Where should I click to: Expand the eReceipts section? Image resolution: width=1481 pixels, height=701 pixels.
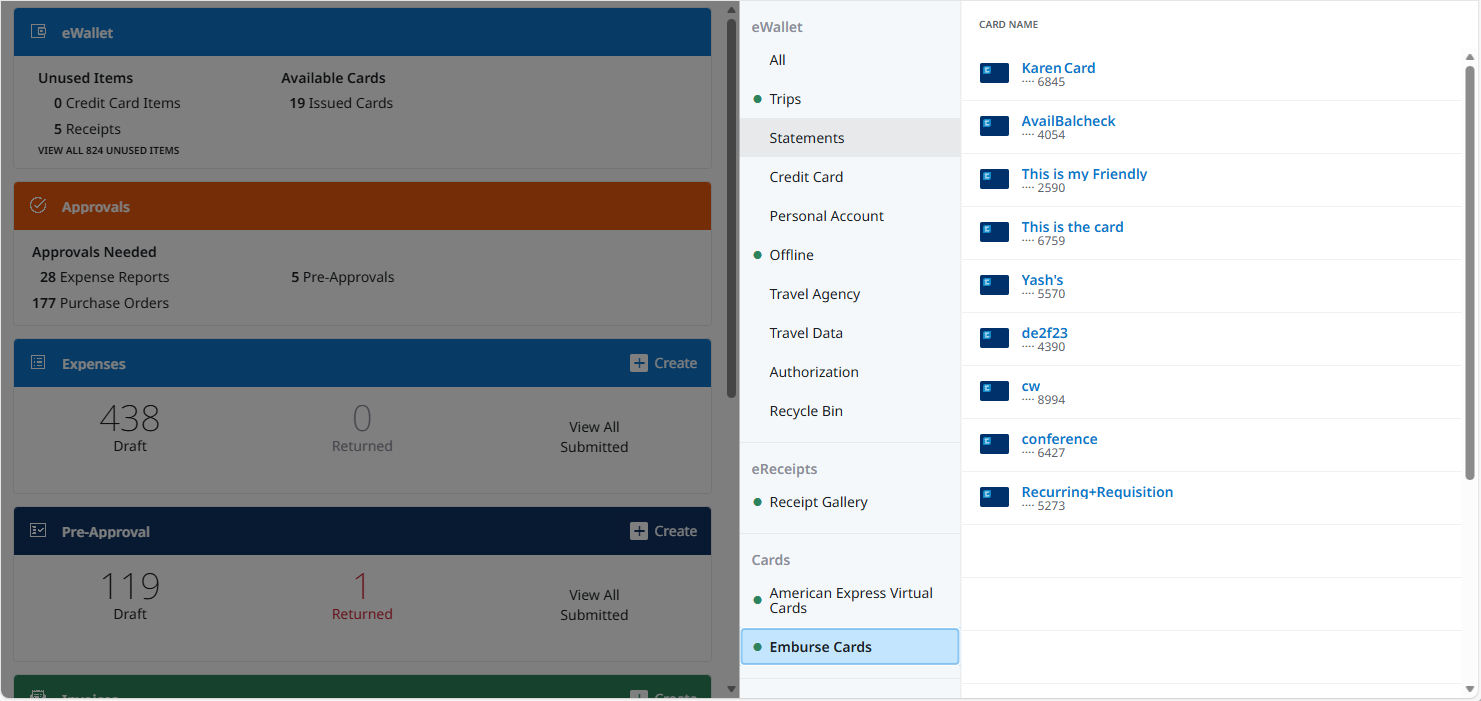coord(784,468)
